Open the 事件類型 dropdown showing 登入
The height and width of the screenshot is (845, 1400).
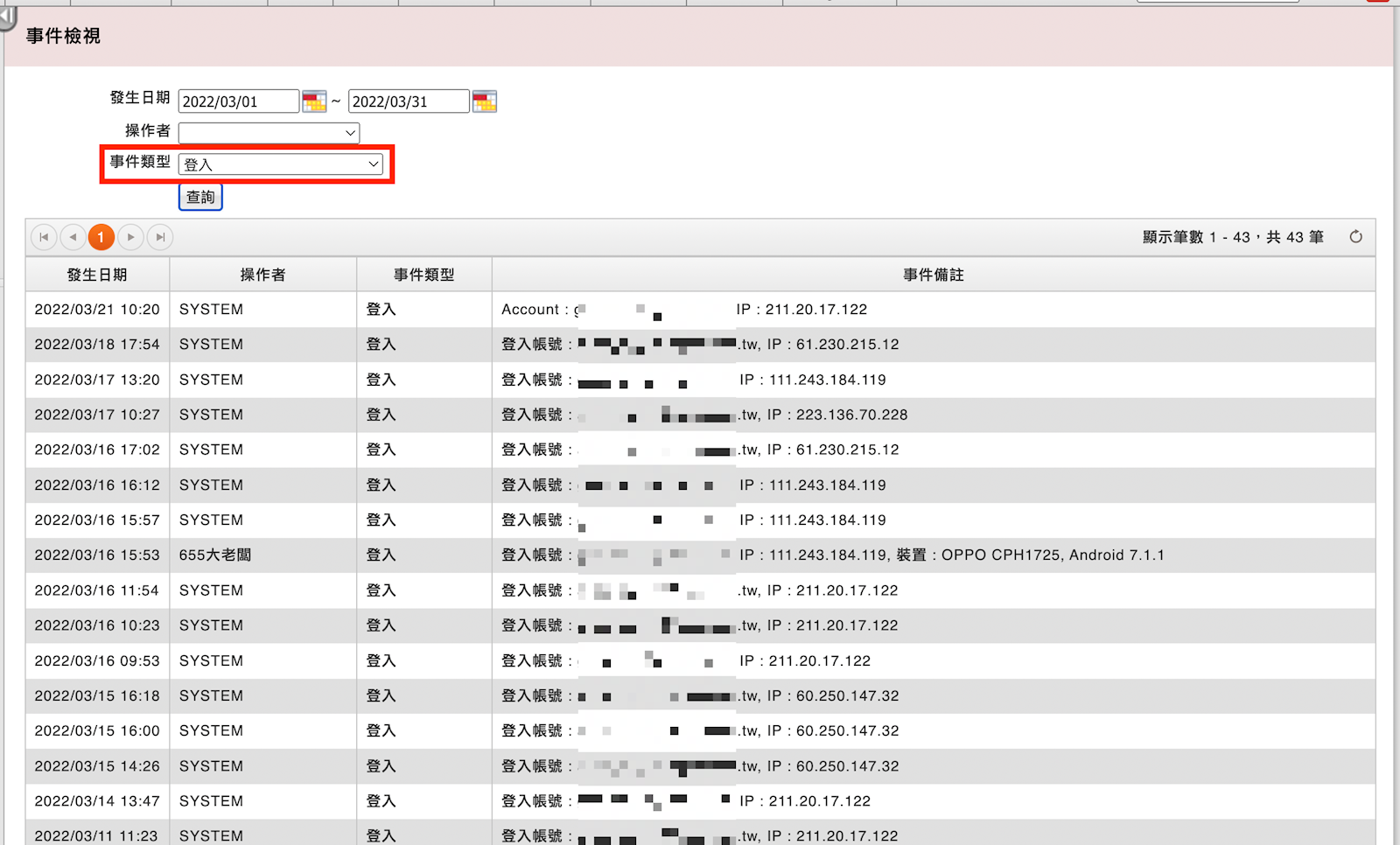(x=281, y=164)
